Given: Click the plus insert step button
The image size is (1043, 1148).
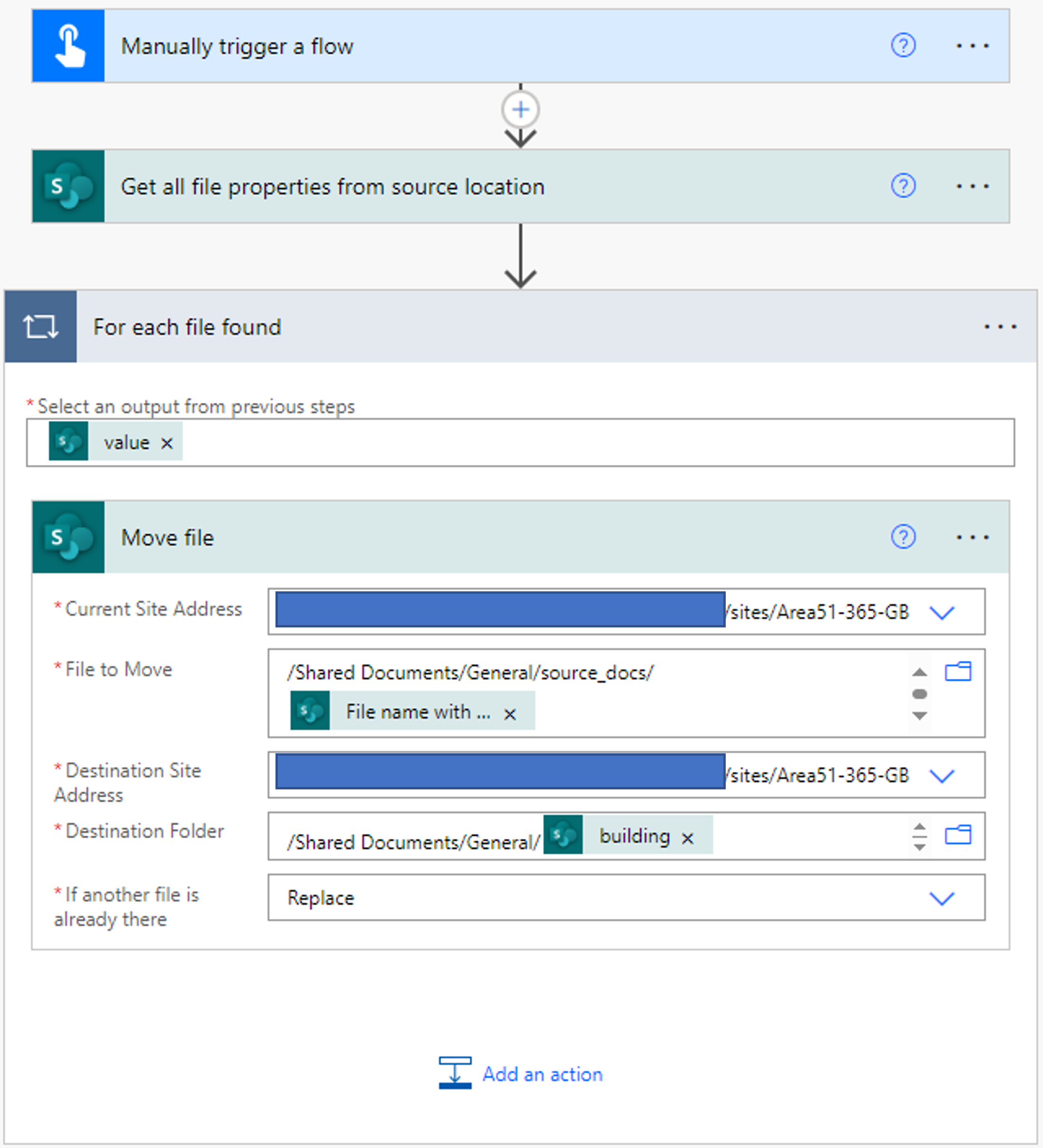Looking at the screenshot, I should [521, 109].
